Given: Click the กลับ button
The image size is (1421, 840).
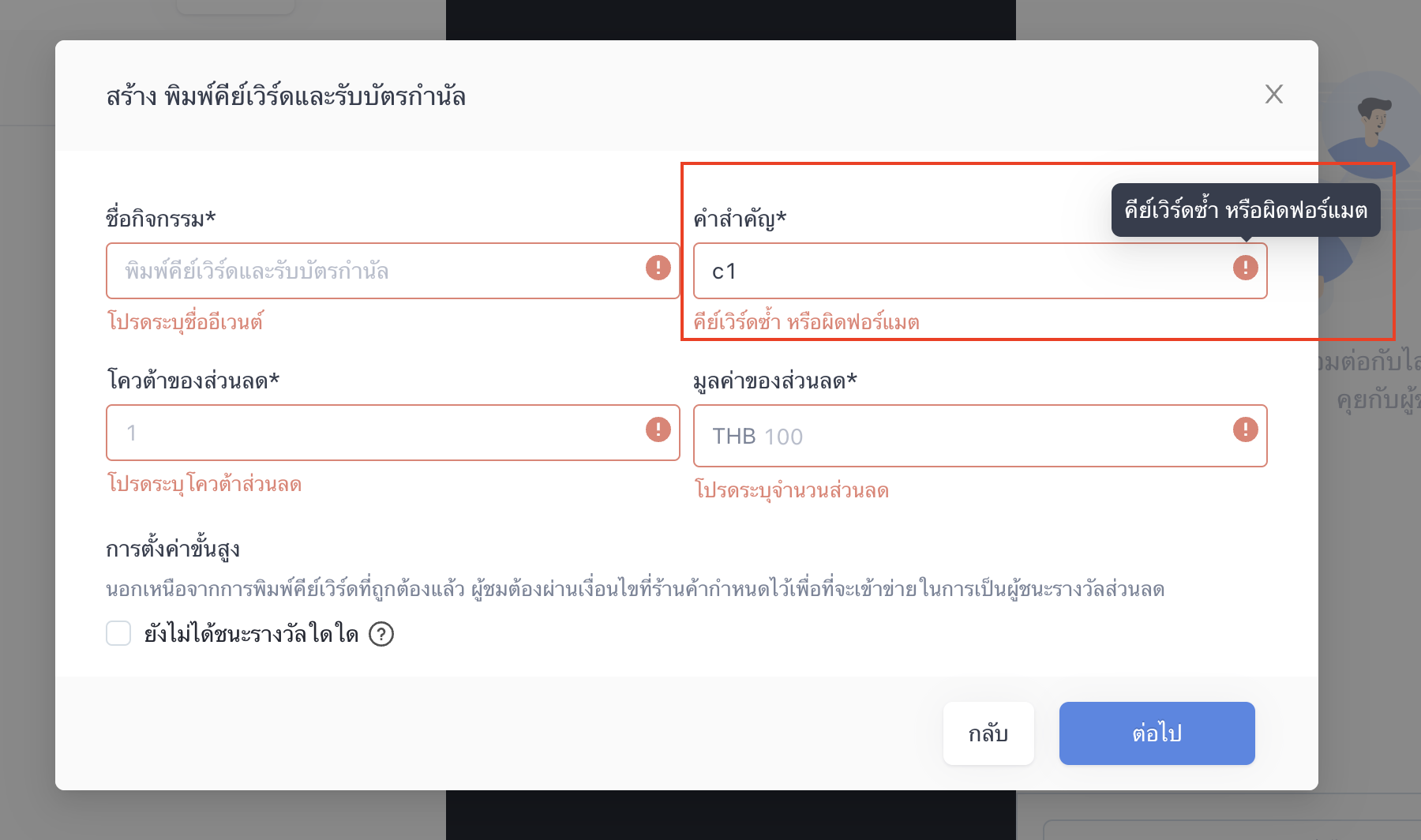Looking at the screenshot, I should (x=988, y=733).
